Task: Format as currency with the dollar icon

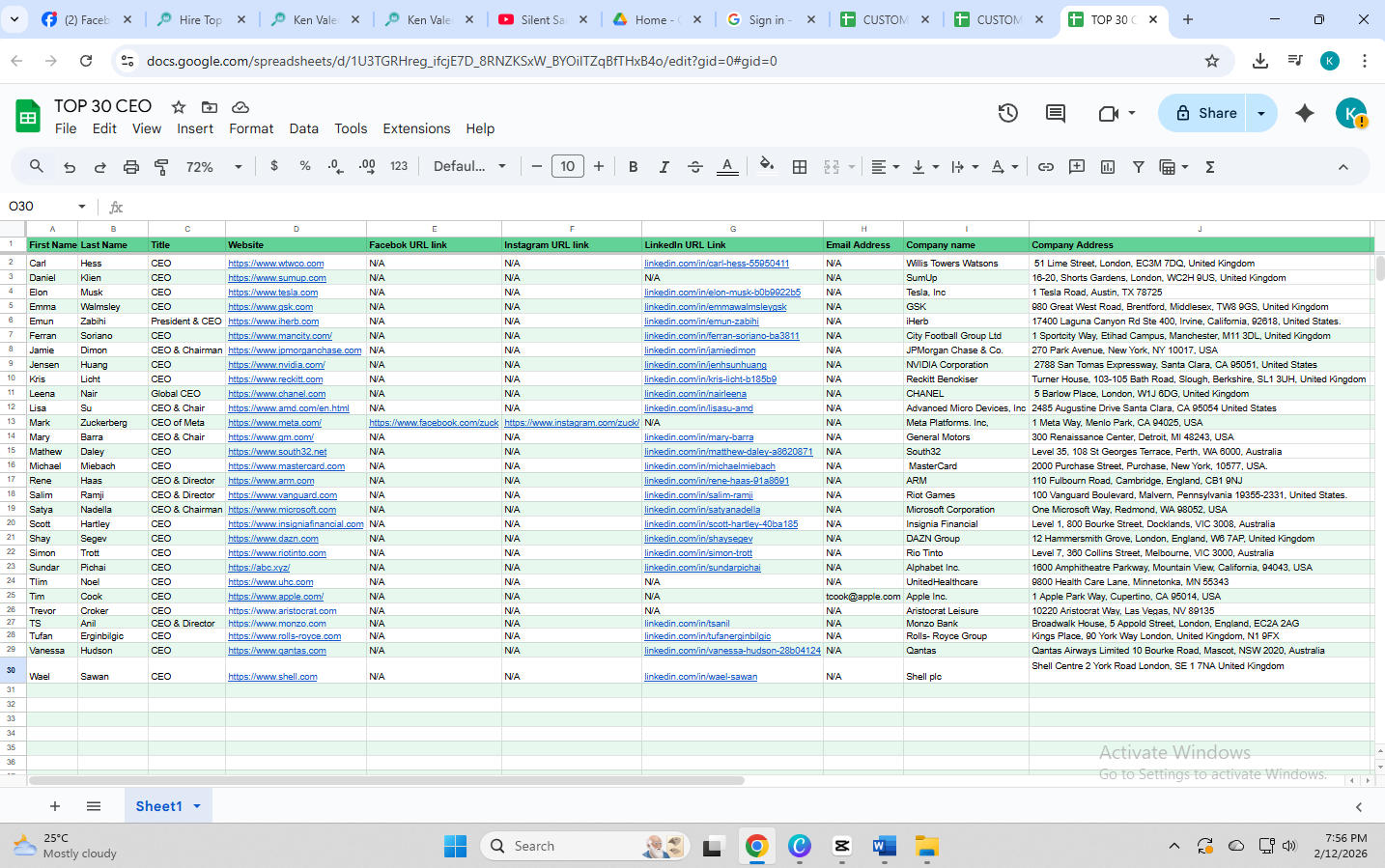Action: [274, 166]
